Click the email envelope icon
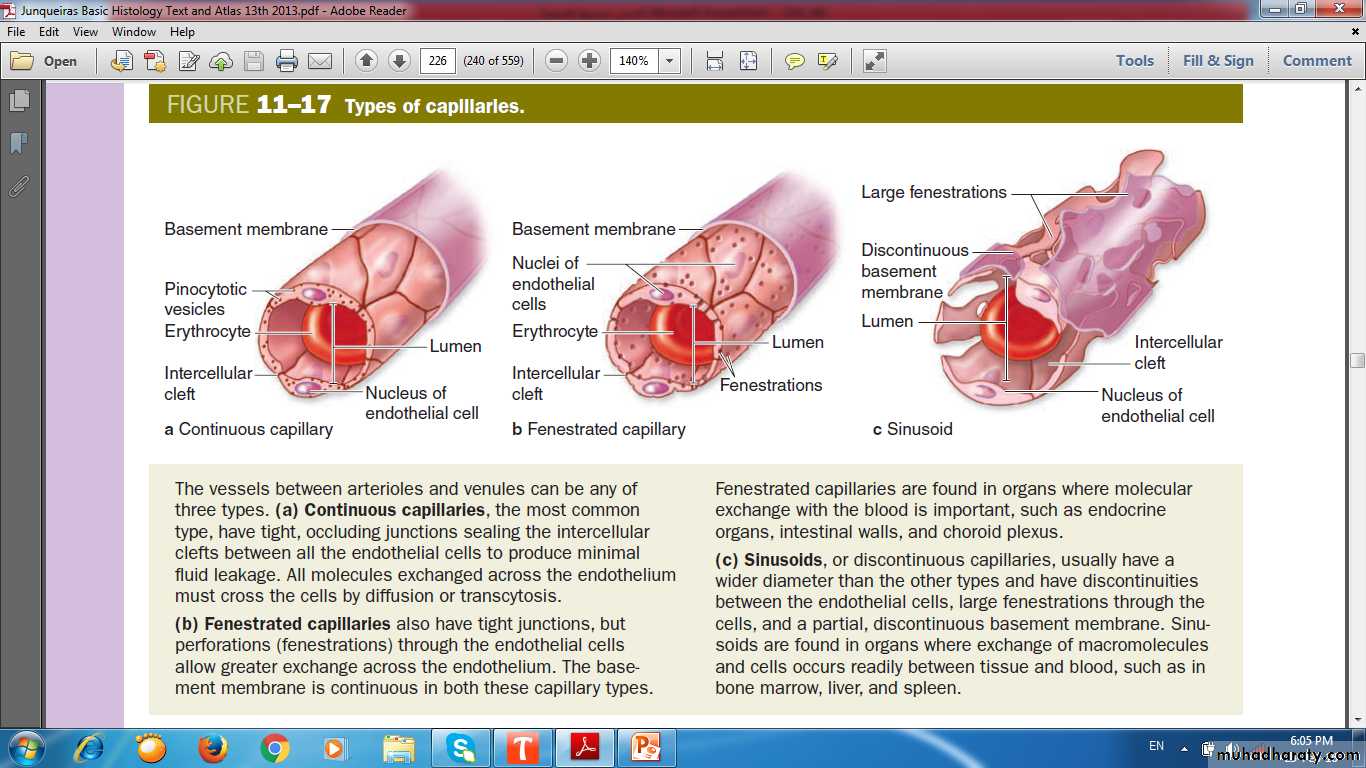This screenshot has width=1366, height=768. (x=320, y=61)
